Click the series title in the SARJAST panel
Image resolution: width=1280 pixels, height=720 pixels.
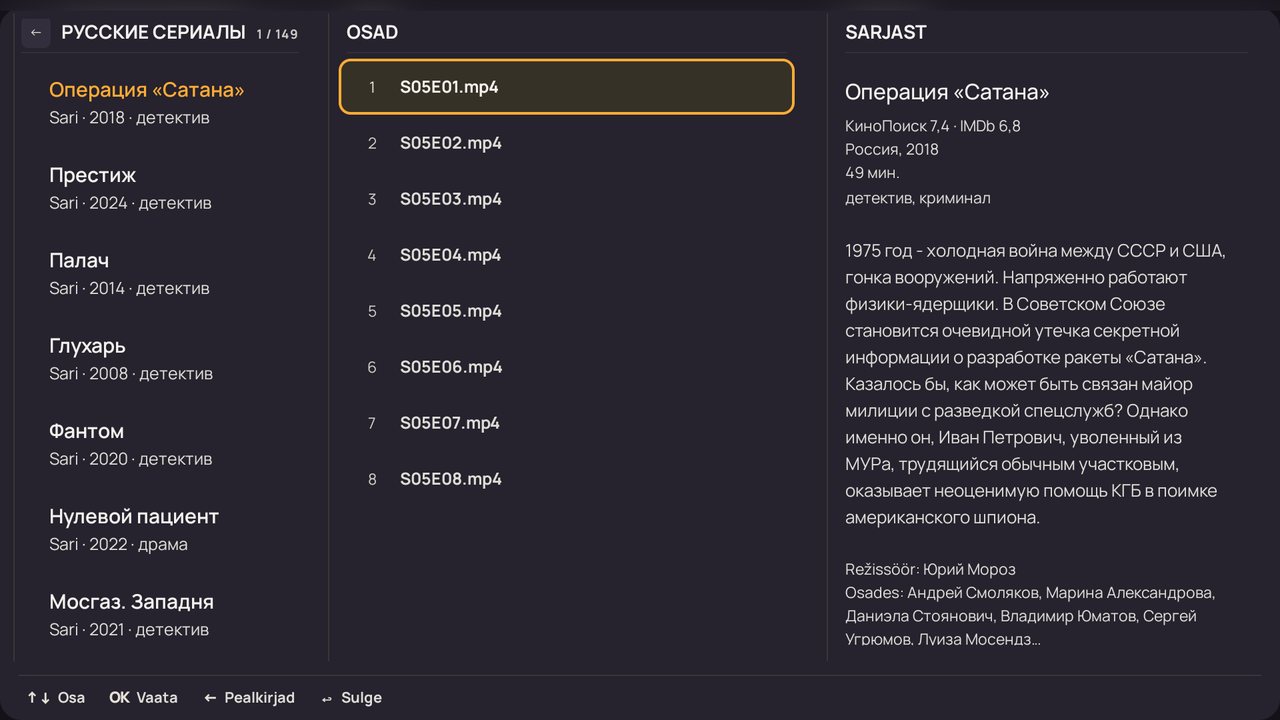click(x=947, y=92)
